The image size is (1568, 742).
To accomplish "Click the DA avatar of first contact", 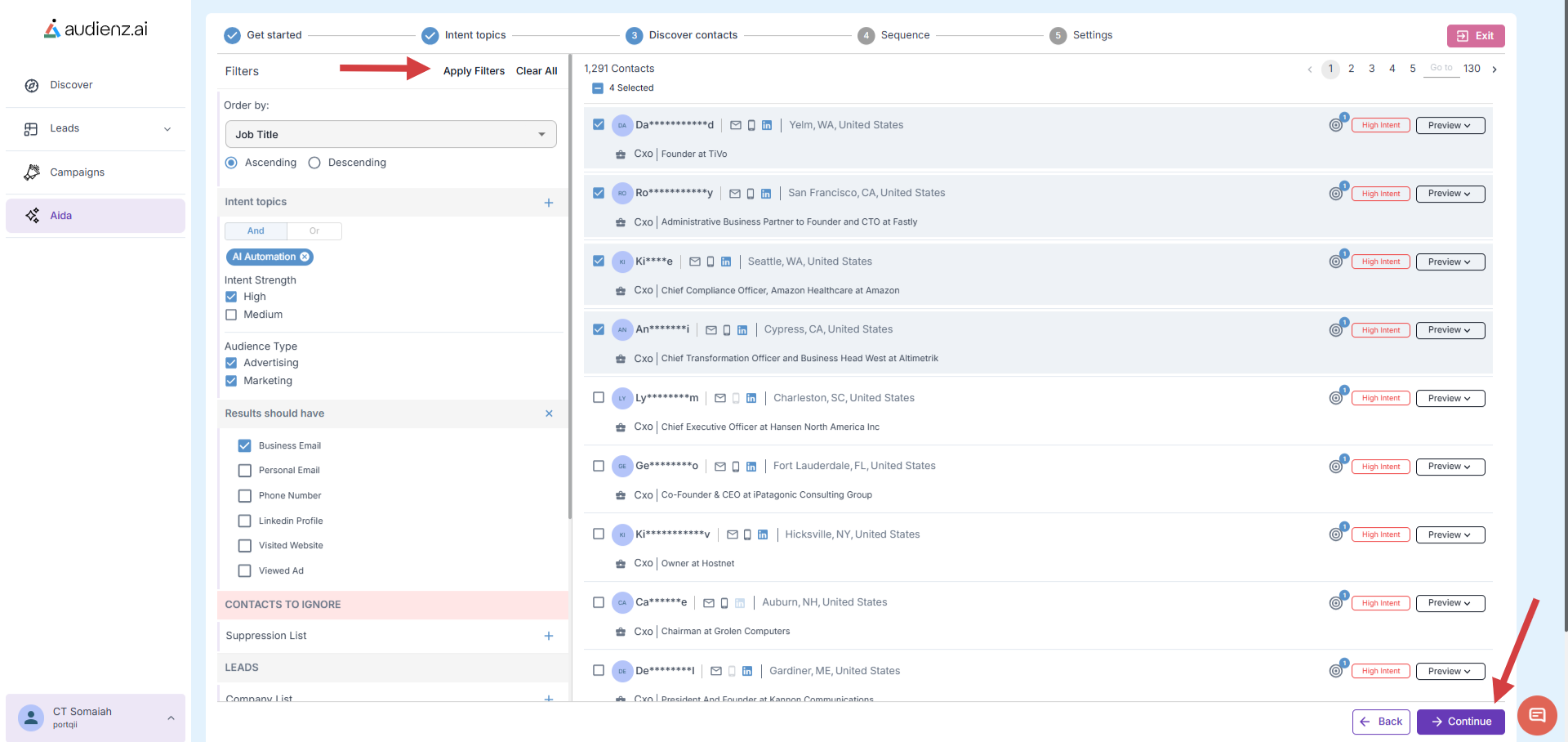I will pyautogui.click(x=622, y=125).
